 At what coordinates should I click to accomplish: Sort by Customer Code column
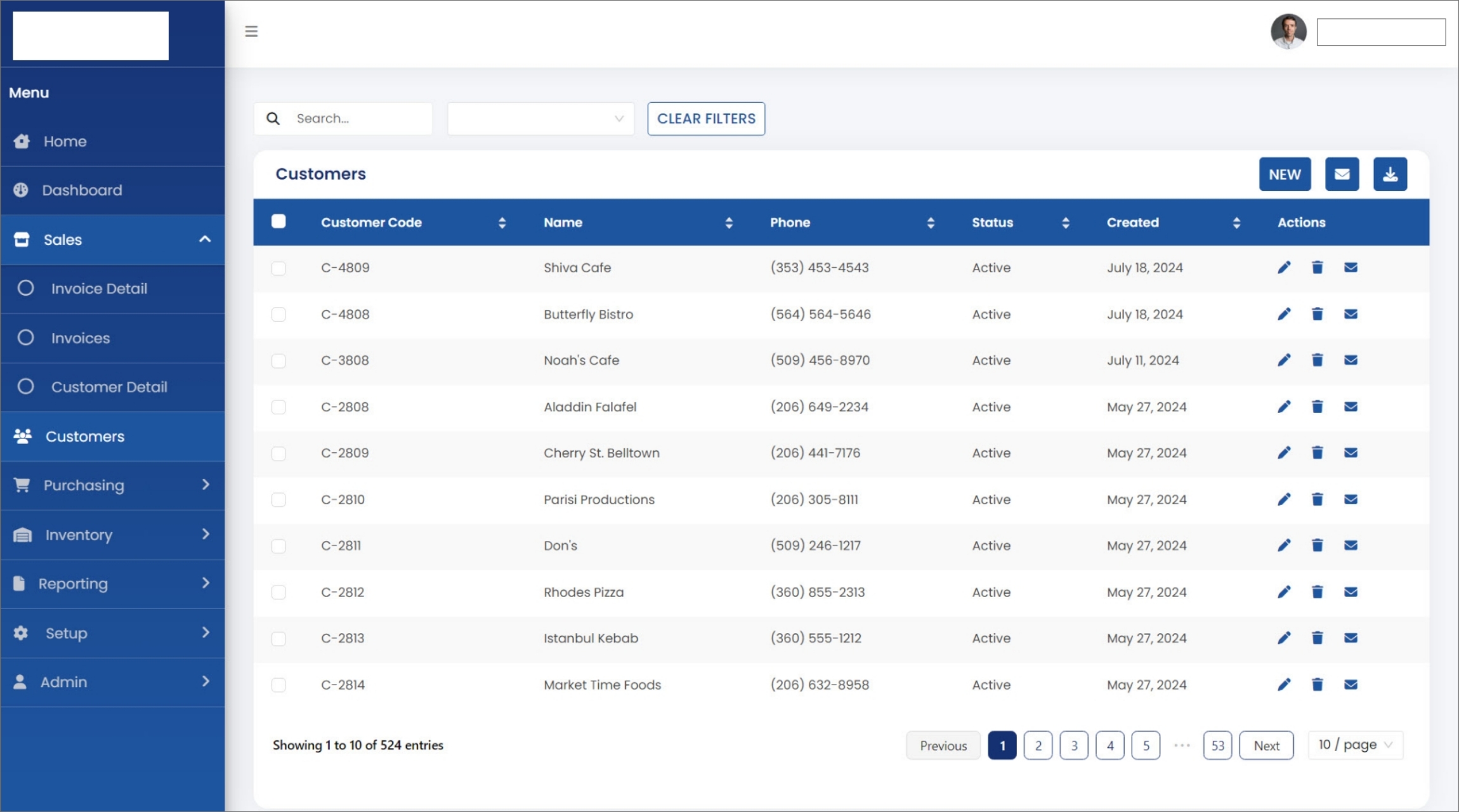(502, 223)
